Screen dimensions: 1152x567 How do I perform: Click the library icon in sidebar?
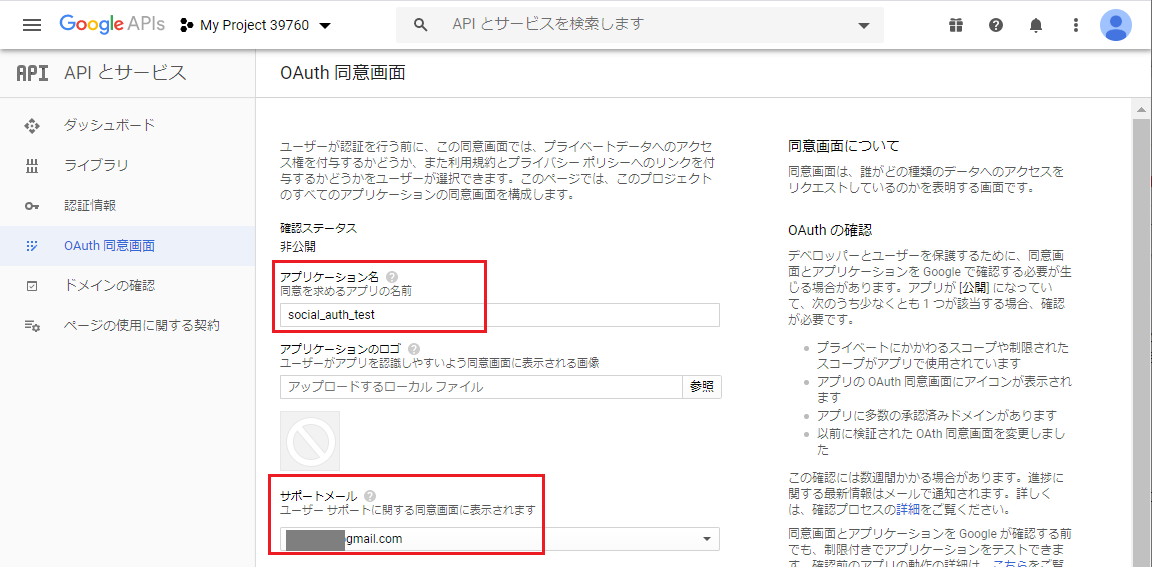coord(32,165)
